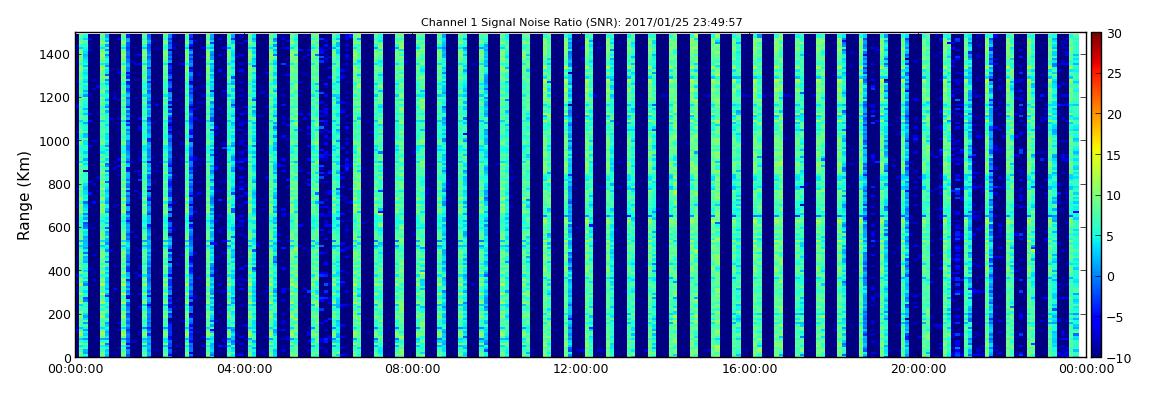This screenshot has height=407, width=1150.
Task: Click the colorbar value 25
Action: coord(1115,73)
